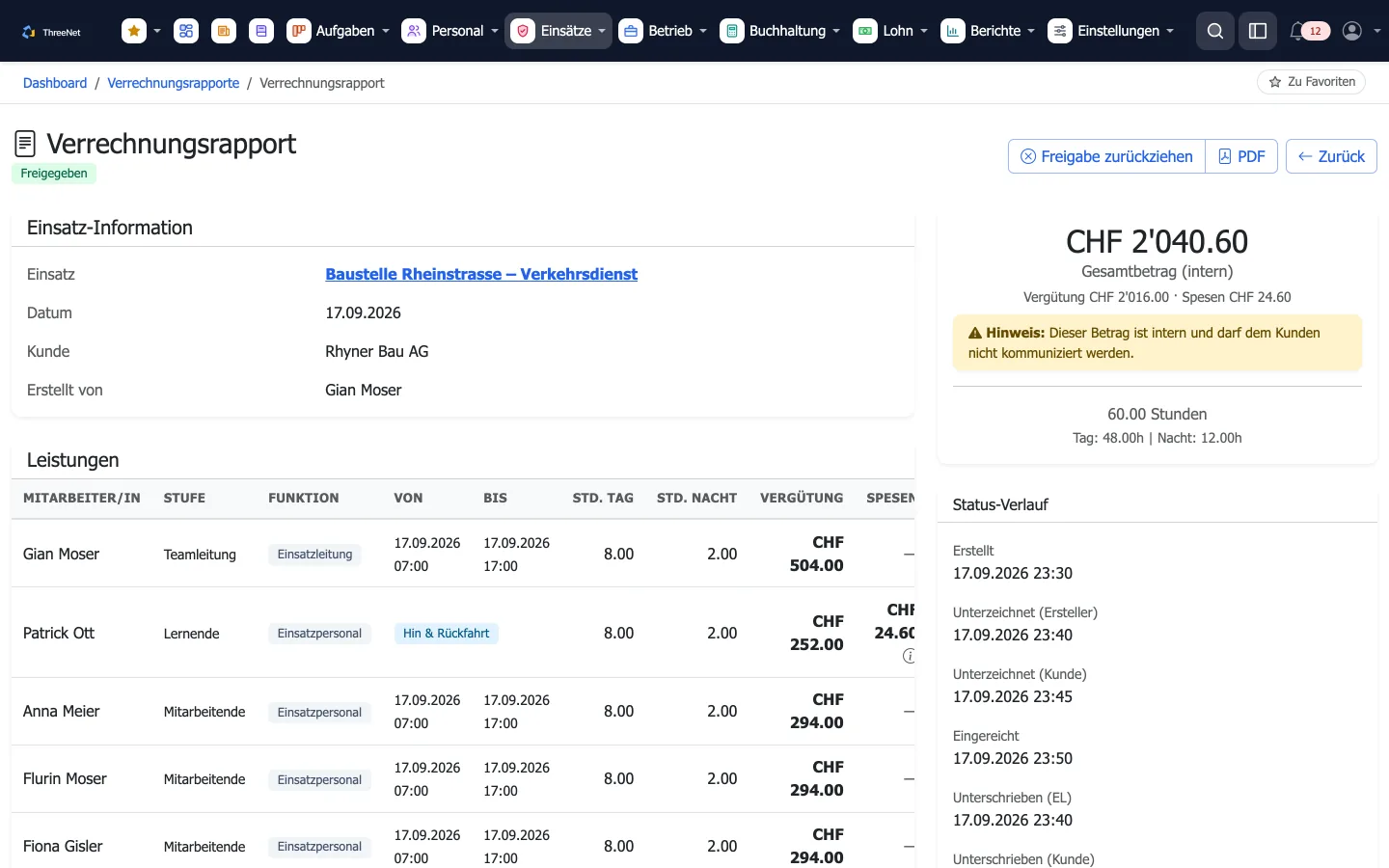Open the purple notes icon
The height and width of the screenshot is (868, 1389).
261,31
